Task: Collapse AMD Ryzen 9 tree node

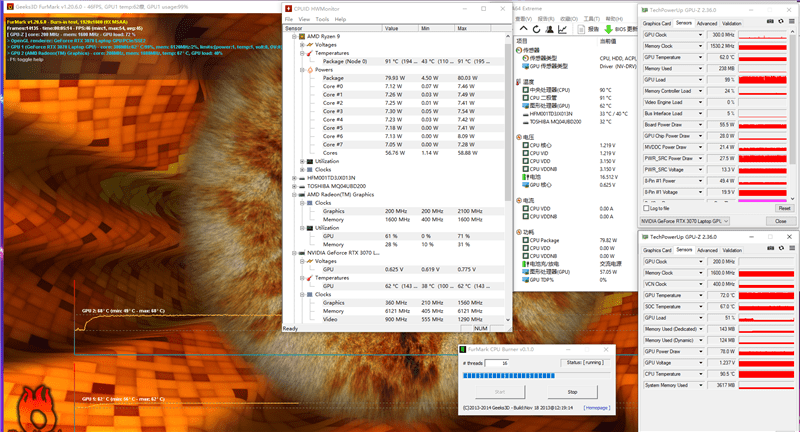Action: tap(294, 37)
